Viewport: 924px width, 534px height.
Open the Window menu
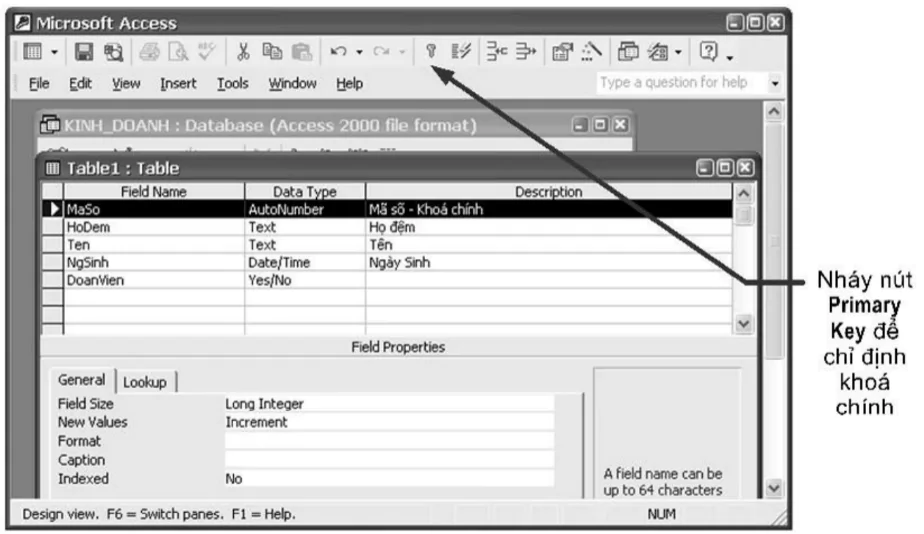[292, 84]
